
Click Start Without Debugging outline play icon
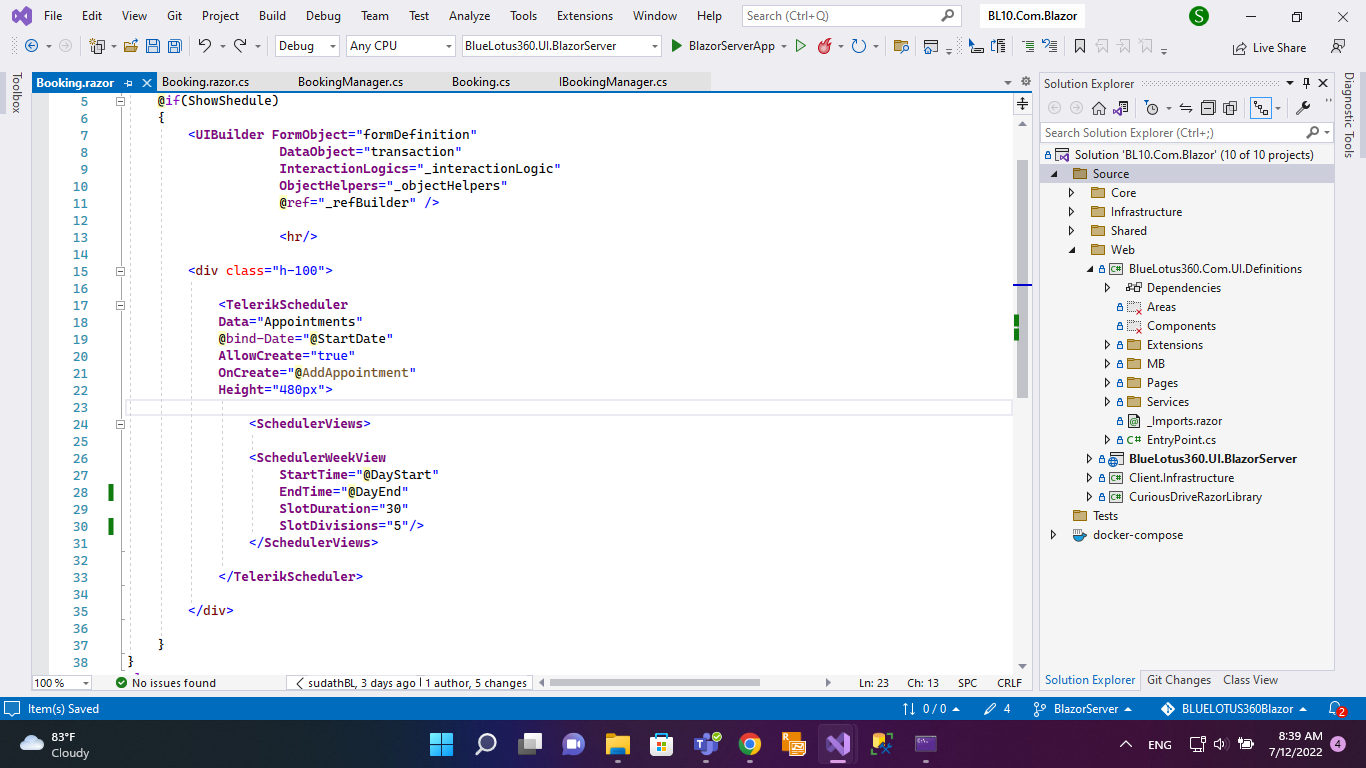click(x=800, y=46)
